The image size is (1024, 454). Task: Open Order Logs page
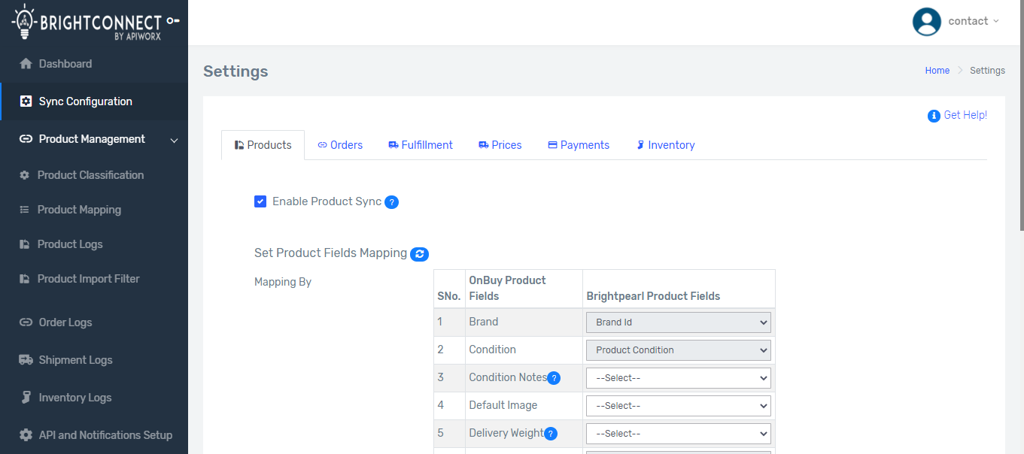tap(94, 323)
